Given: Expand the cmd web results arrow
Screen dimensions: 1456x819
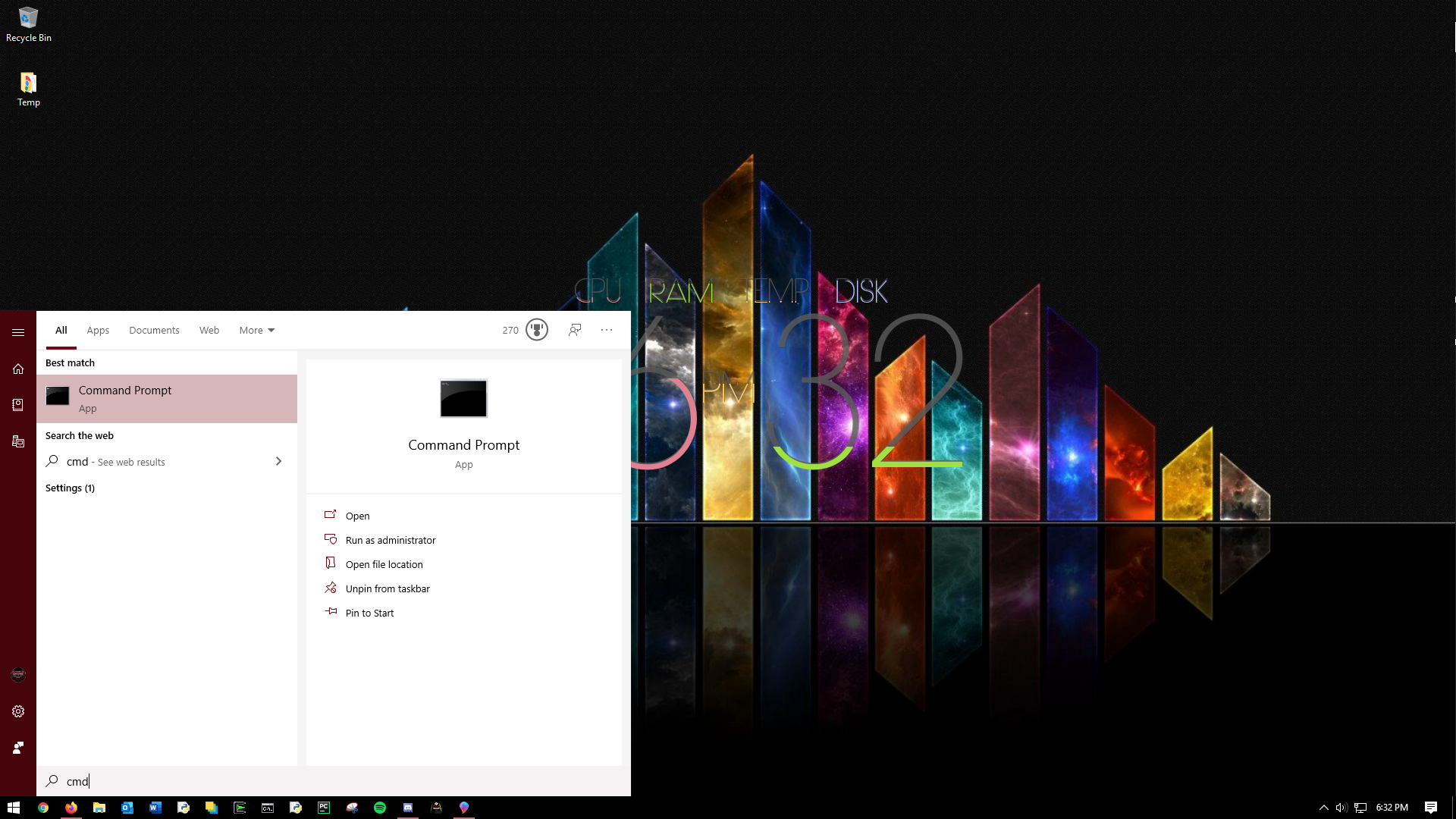Looking at the screenshot, I should tap(278, 461).
